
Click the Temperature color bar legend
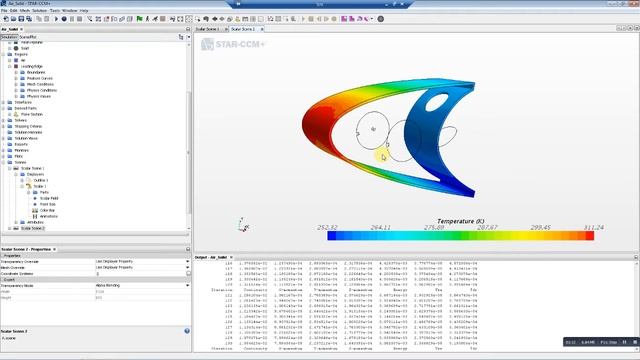(460, 236)
